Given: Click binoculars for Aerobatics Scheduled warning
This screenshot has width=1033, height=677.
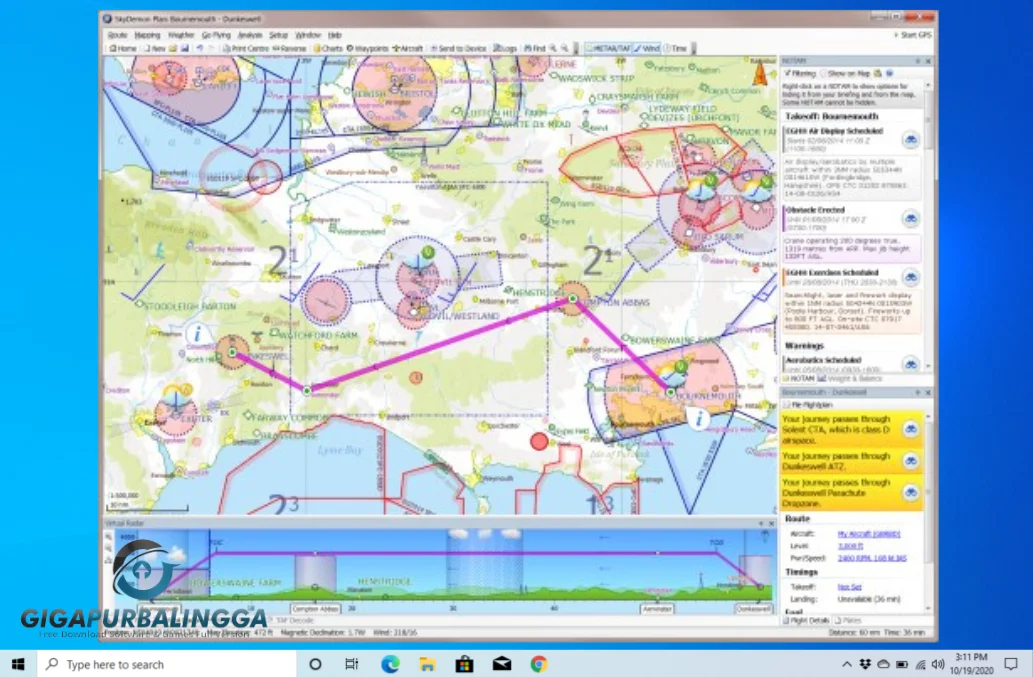Looking at the screenshot, I should [910, 363].
